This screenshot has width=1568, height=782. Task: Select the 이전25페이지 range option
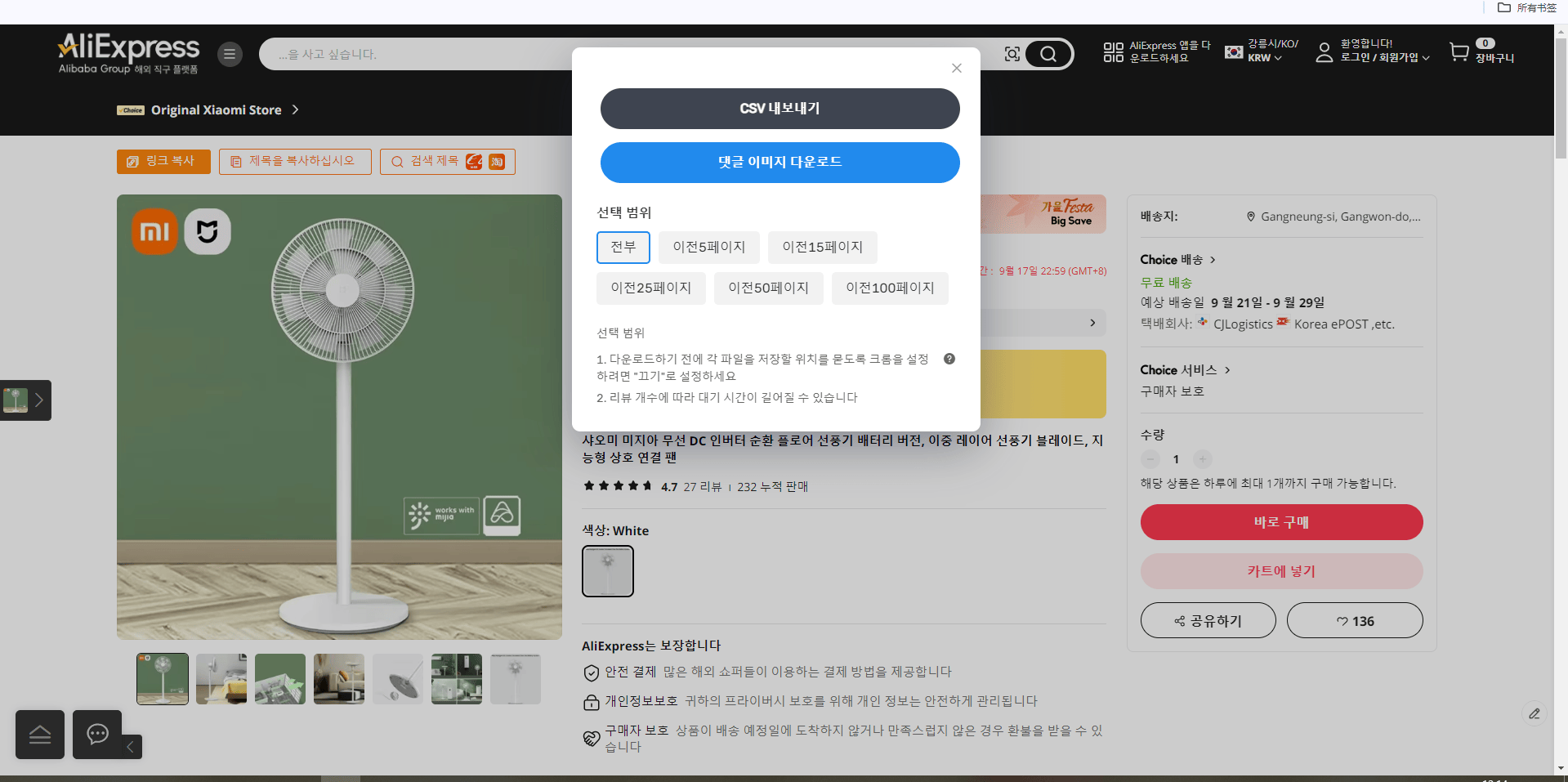650,288
